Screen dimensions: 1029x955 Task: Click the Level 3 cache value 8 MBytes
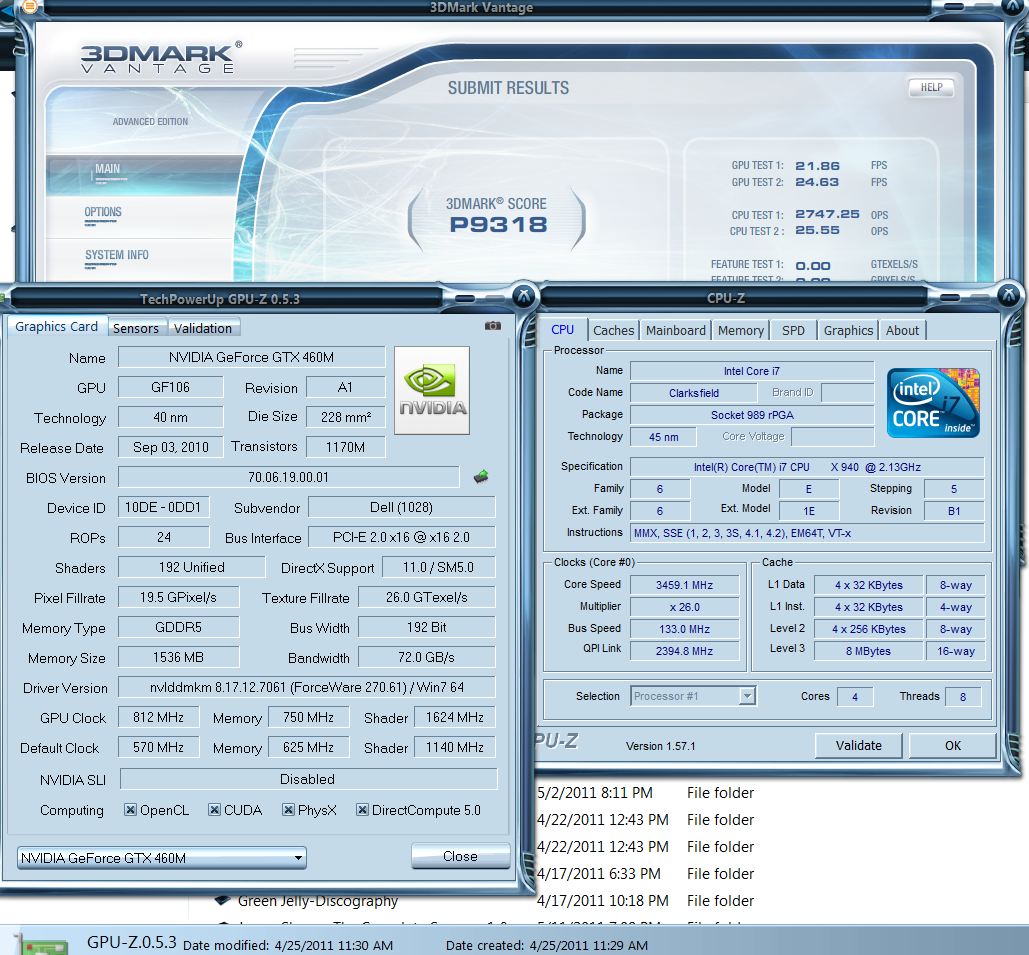click(868, 651)
